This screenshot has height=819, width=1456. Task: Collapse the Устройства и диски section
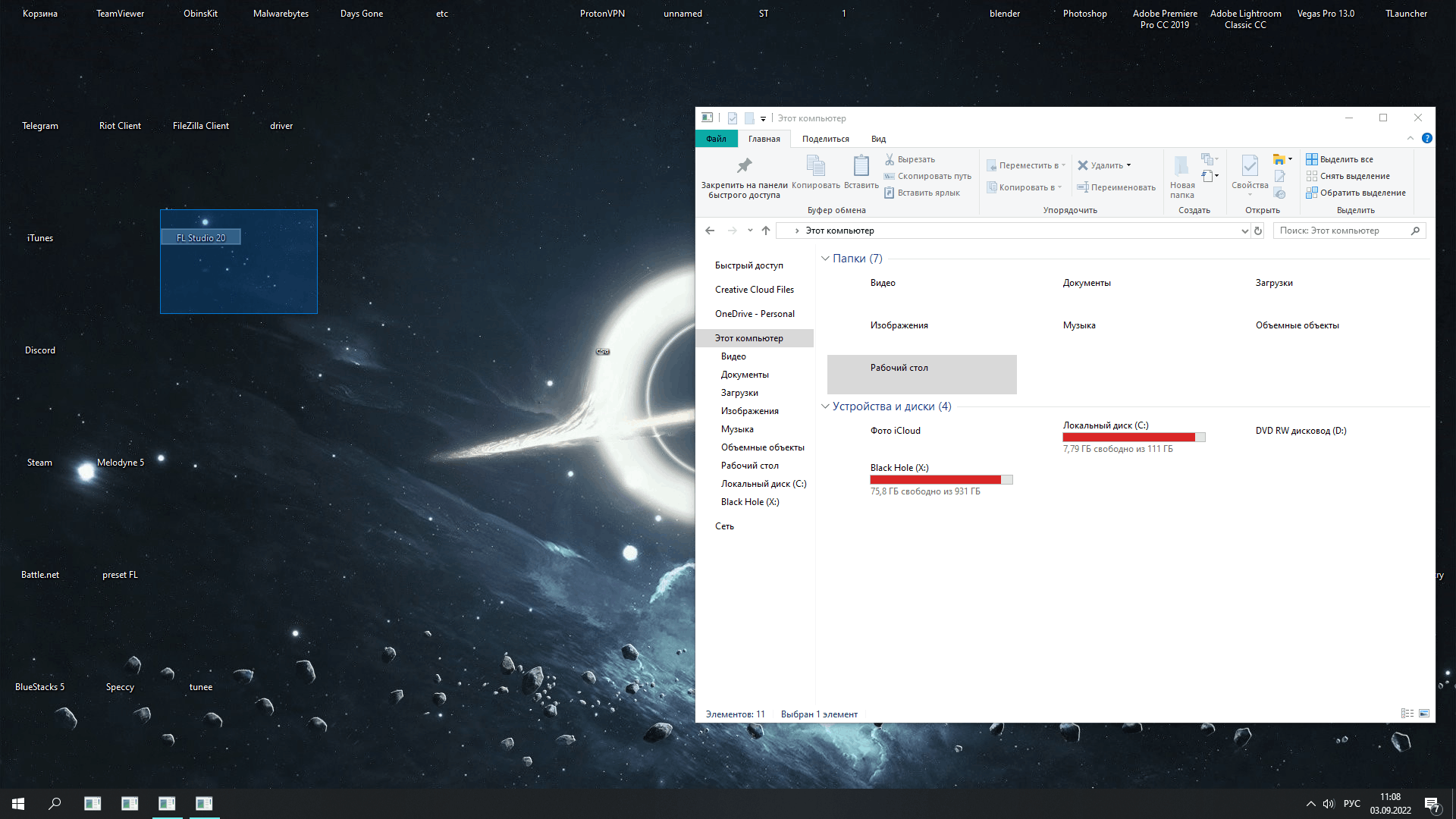click(x=825, y=406)
